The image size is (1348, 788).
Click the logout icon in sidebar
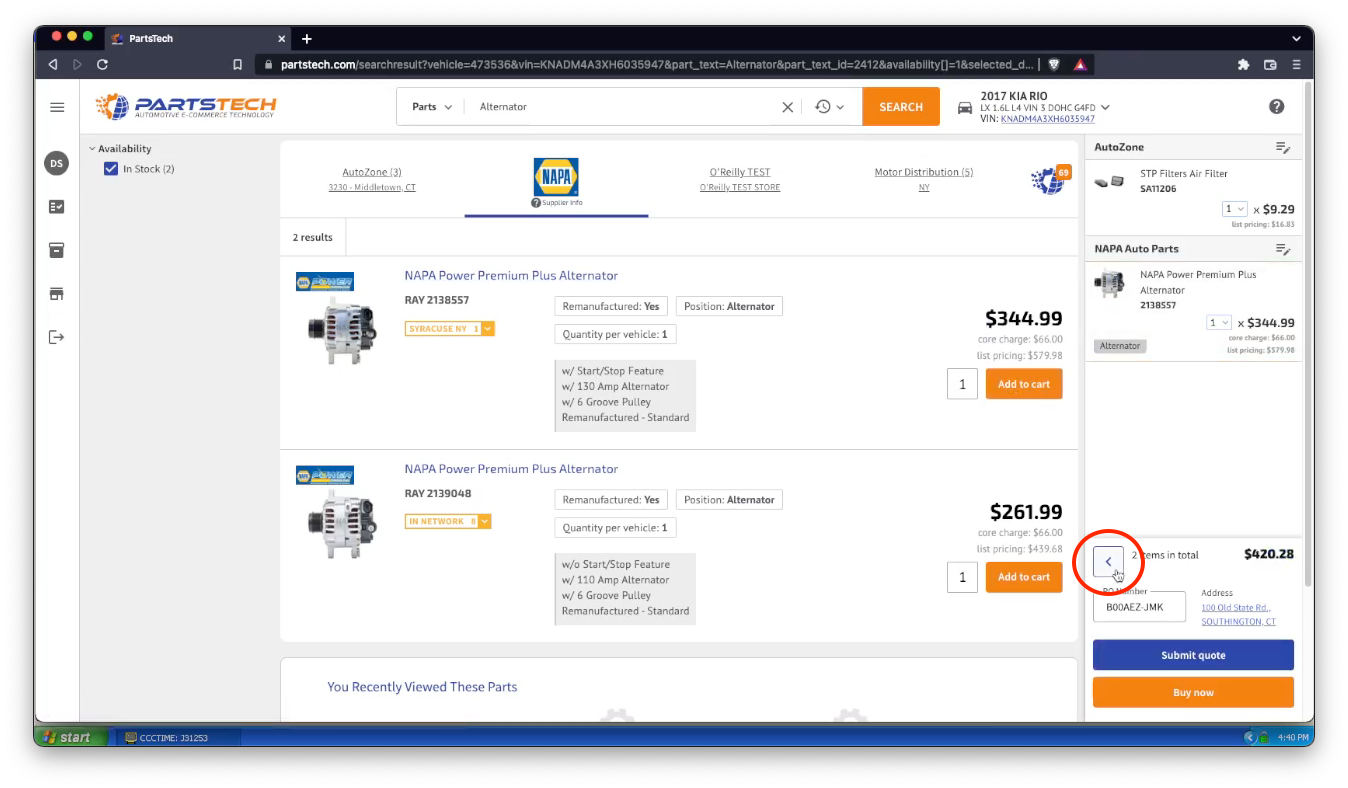[57, 337]
